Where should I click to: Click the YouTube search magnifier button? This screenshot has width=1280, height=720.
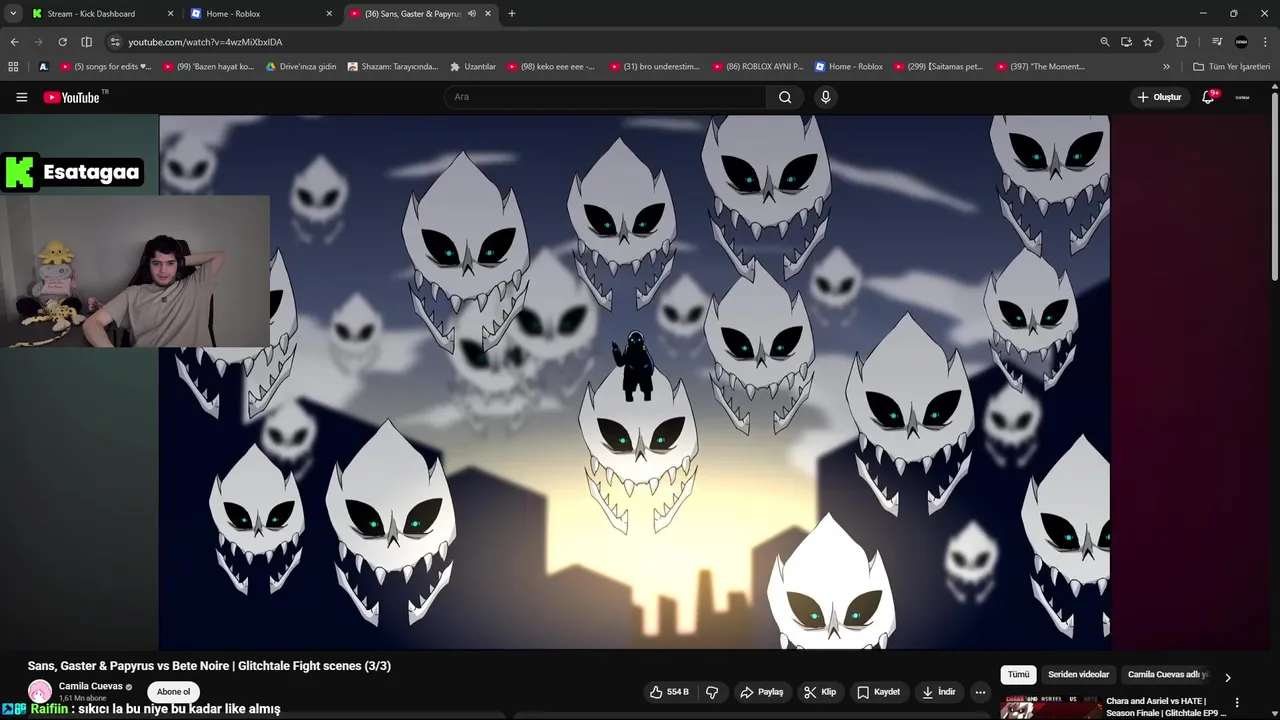point(785,97)
